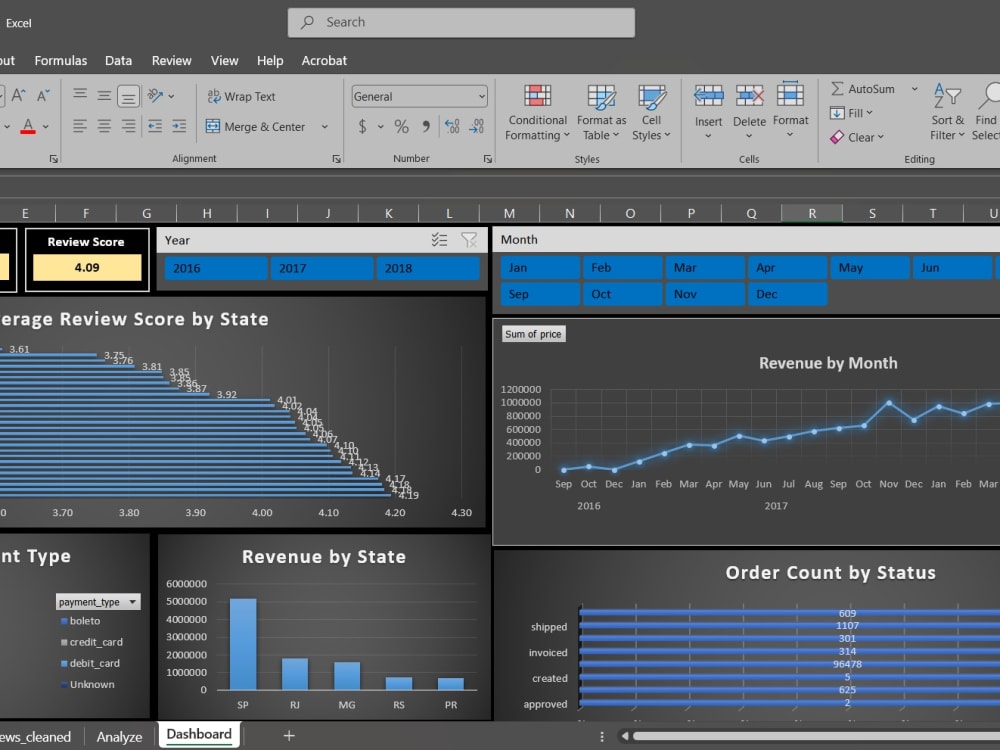Screen dimensions: 1000x750
Task: Open Conditional Formatting menu
Action: click(538, 113)
